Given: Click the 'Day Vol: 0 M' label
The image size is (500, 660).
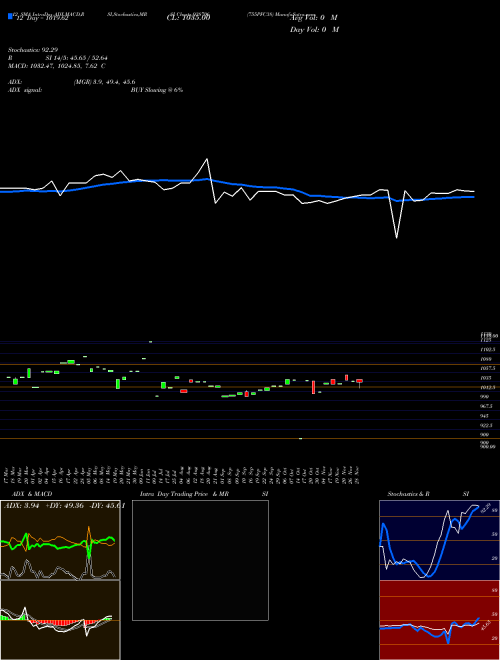Looking at the screenshot, I should (x=314, y=30).
